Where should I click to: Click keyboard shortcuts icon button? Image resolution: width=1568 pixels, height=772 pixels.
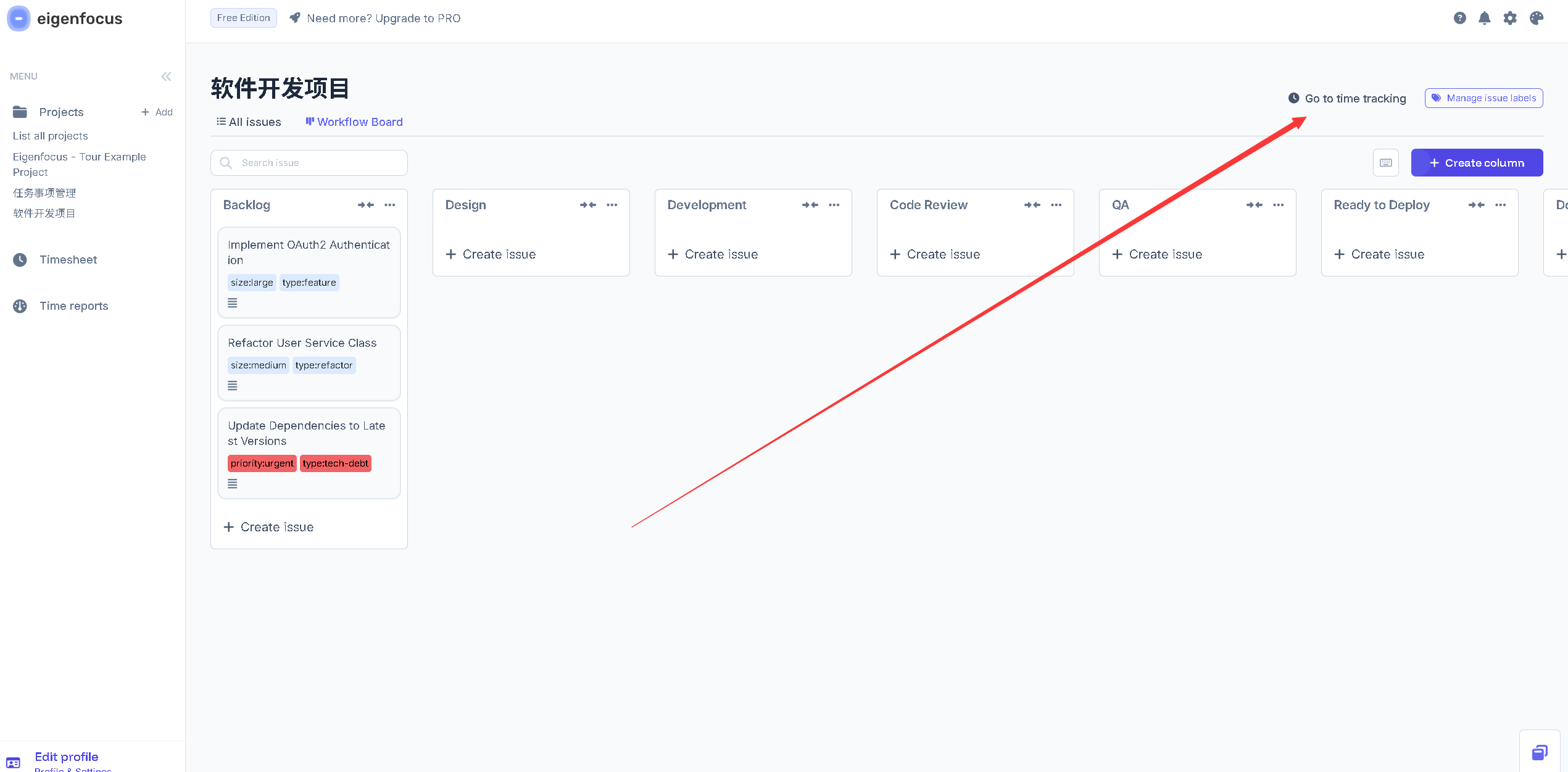point(1385,163)
